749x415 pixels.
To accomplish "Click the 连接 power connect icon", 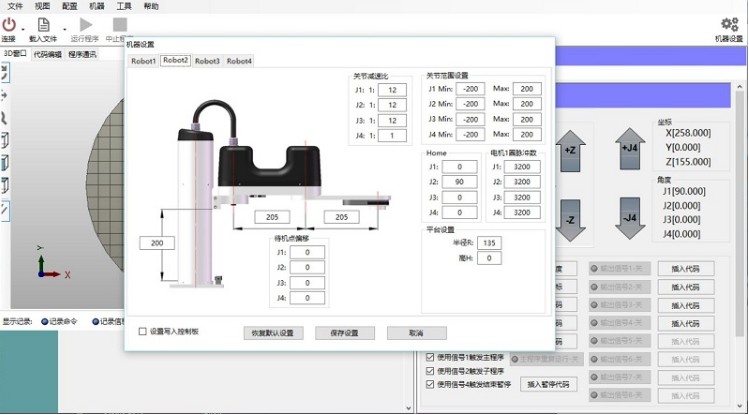I will (9, 24).
